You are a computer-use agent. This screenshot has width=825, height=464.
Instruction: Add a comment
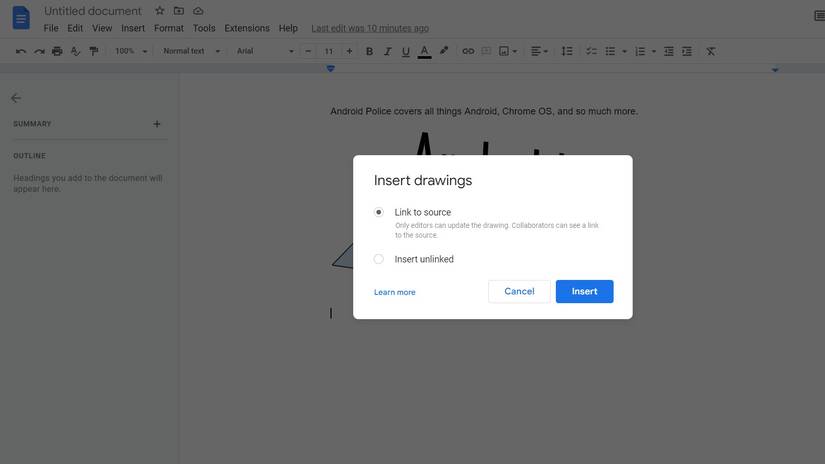point(486,51)
